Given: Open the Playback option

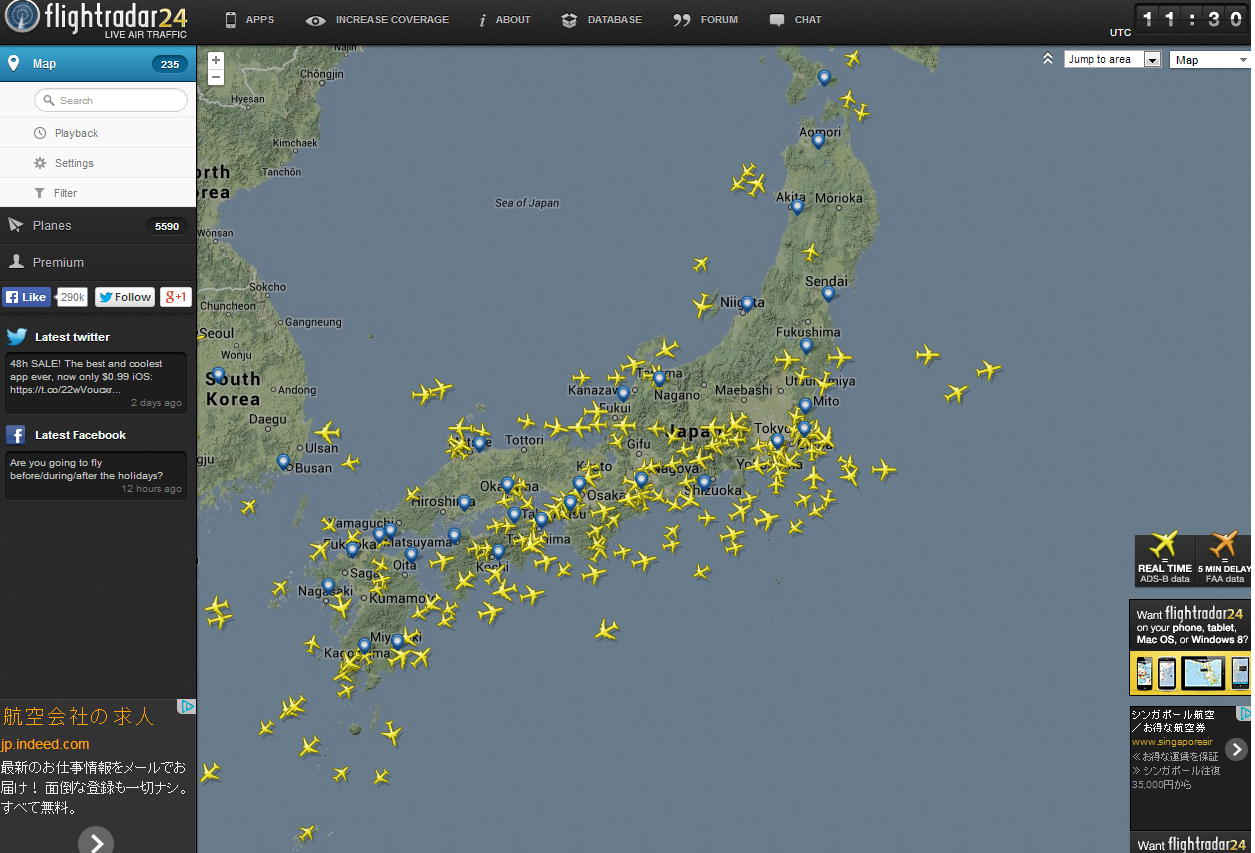Looking at the screenshot, I should point(76,133).
